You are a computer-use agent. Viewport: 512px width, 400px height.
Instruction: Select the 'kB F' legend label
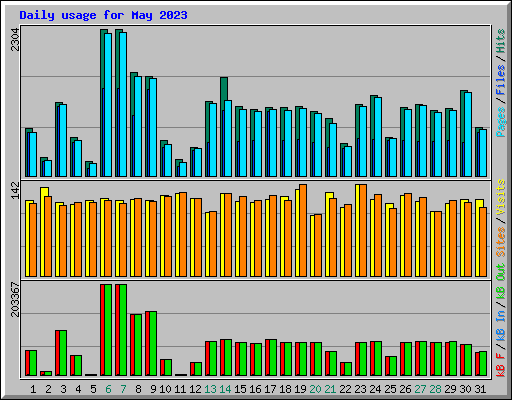pyautogui.click(x=501, y=365)
